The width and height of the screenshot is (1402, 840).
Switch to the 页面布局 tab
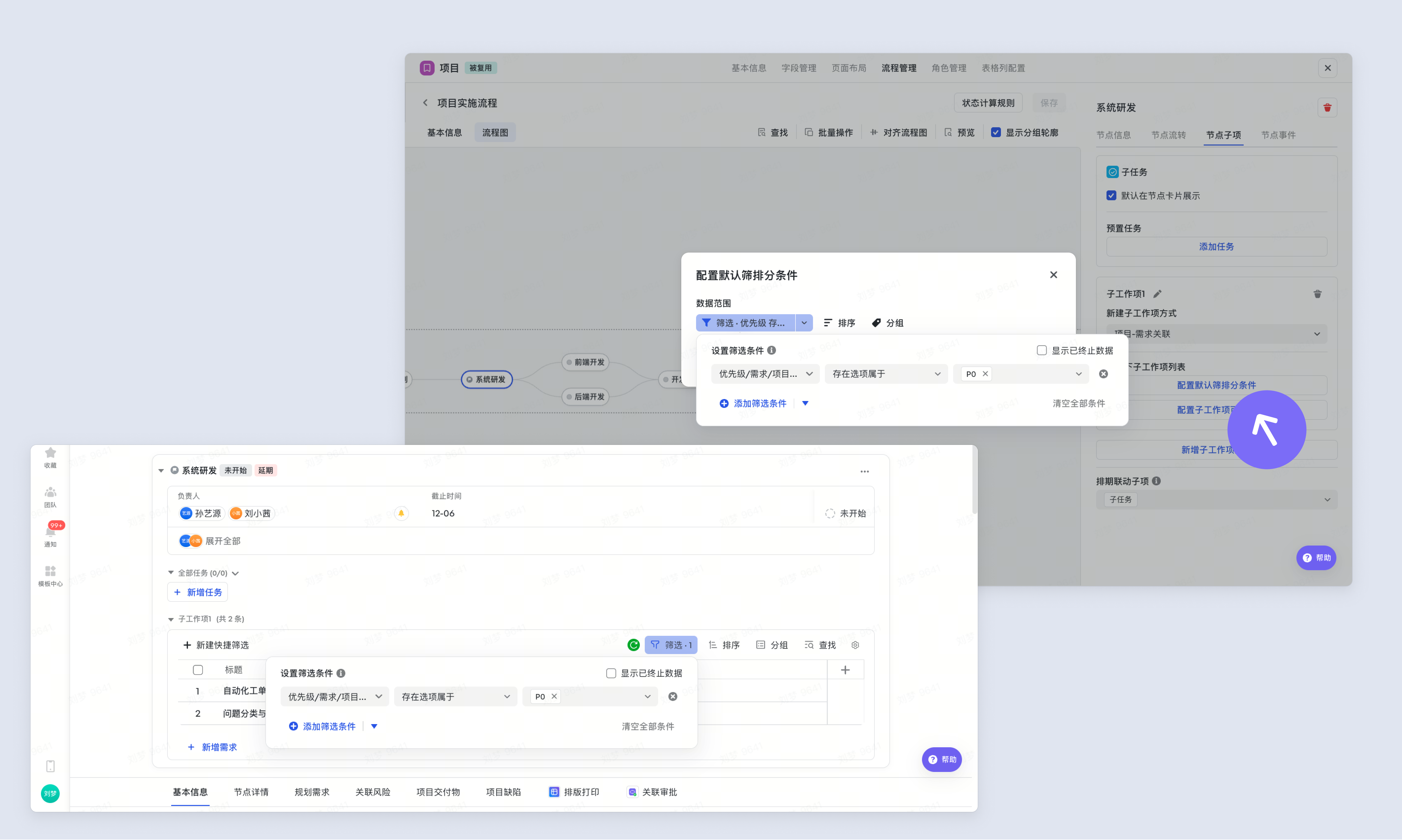click(849, 68)
